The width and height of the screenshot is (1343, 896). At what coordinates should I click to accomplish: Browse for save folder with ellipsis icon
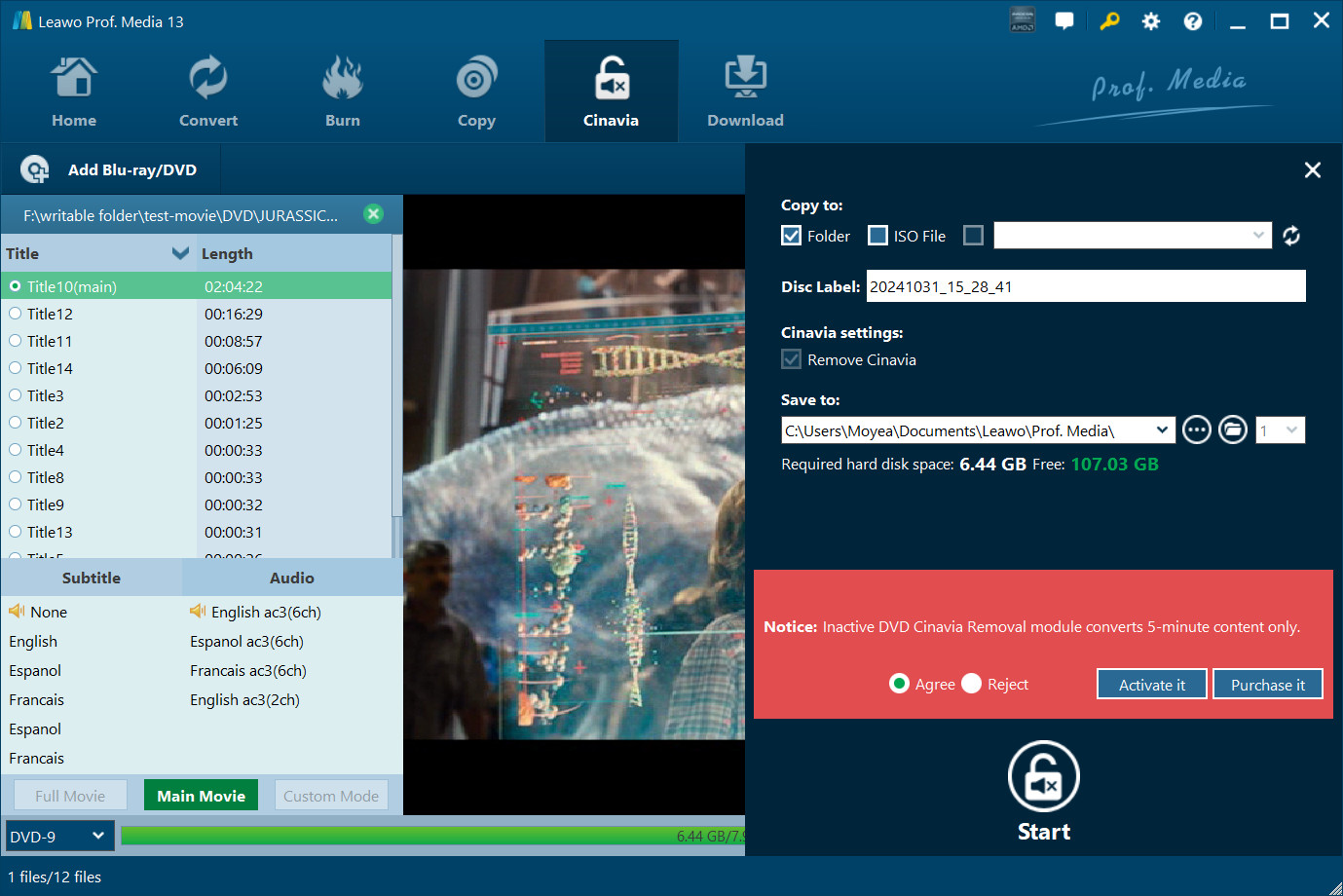pos(1196,429)
